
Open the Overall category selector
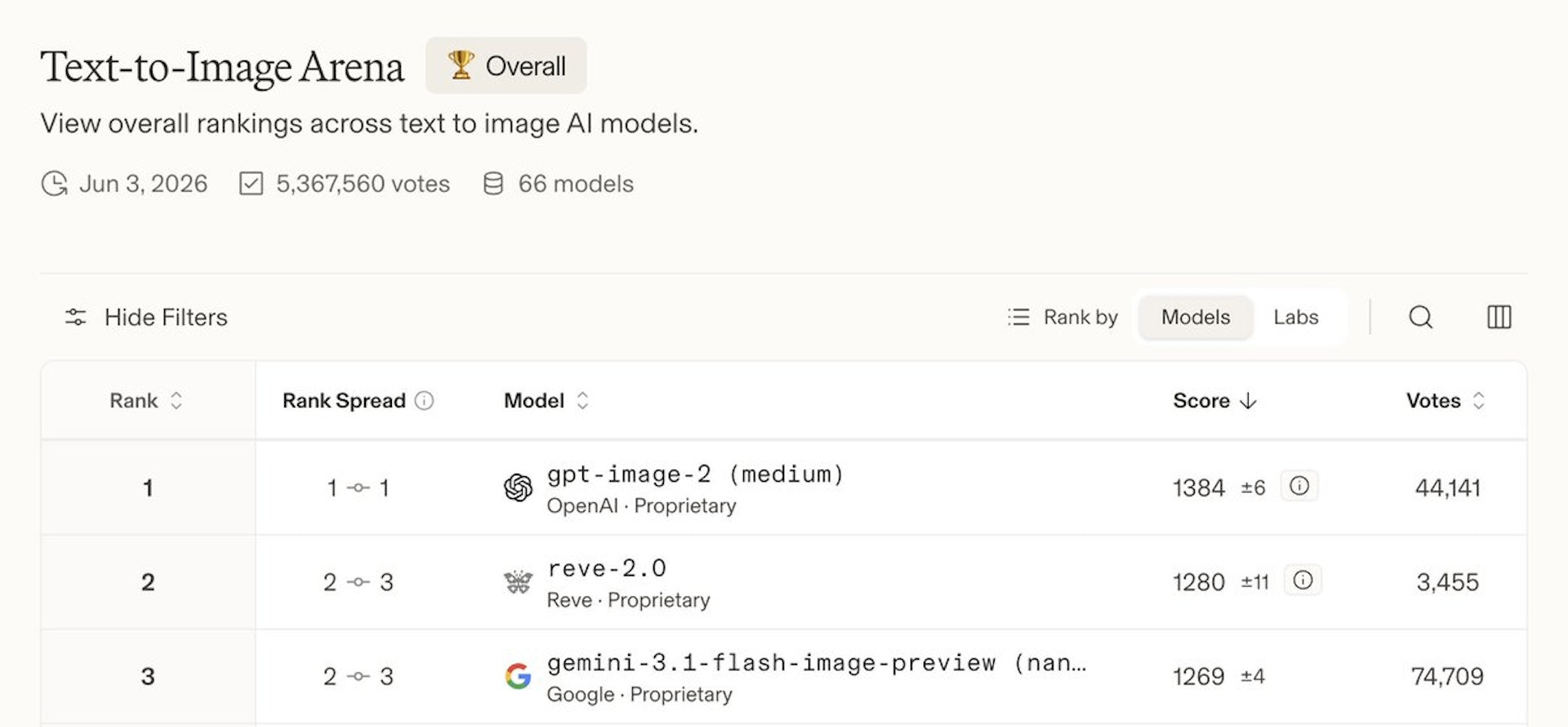(506, 65)
